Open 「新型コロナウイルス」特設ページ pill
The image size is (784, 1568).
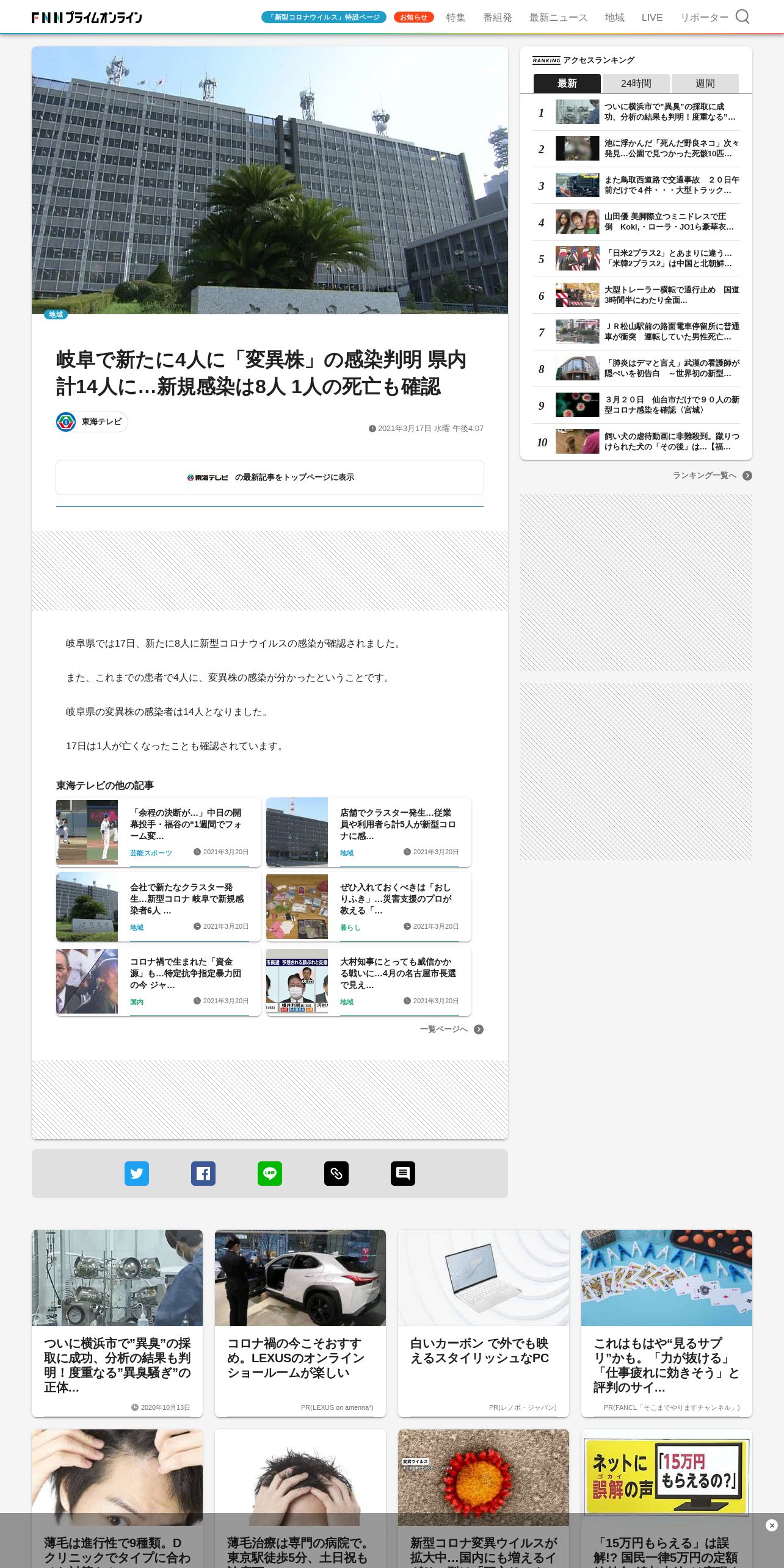tap(324, 17)
